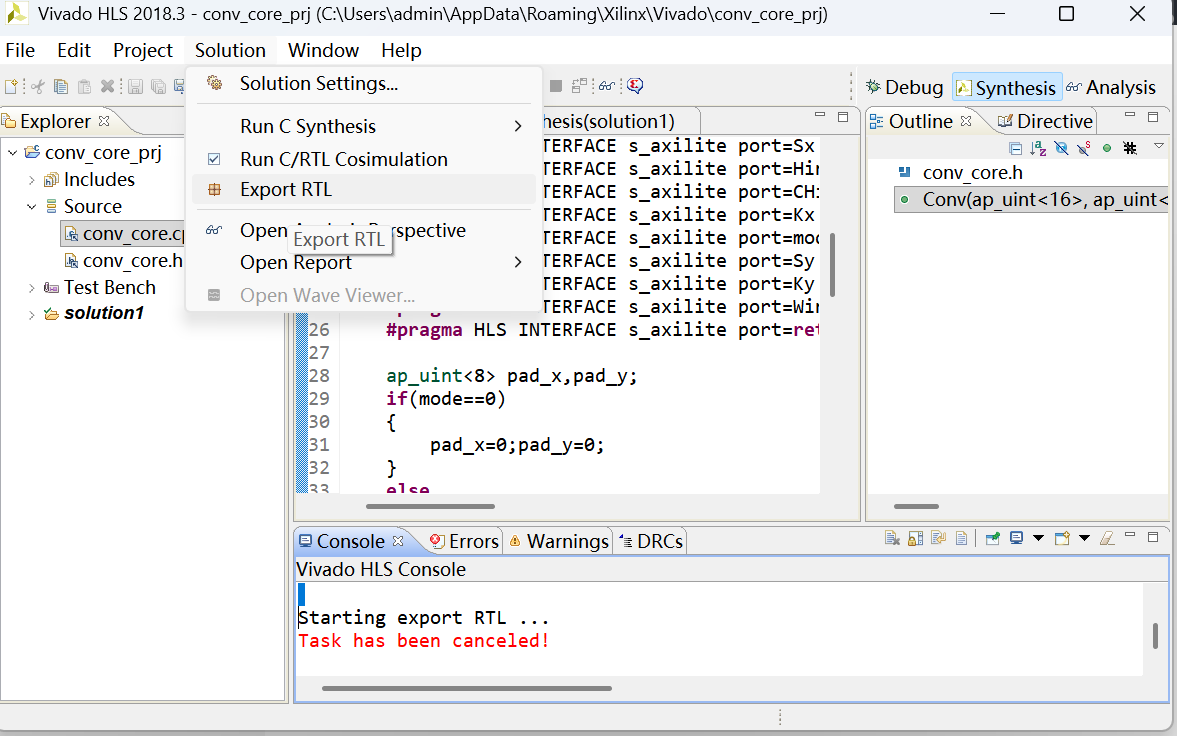Image resolution: width=1177 pixels, height=736 pixels.
Task: Toggle Word Wrap in console toolbar
Action: click(938, 538)
